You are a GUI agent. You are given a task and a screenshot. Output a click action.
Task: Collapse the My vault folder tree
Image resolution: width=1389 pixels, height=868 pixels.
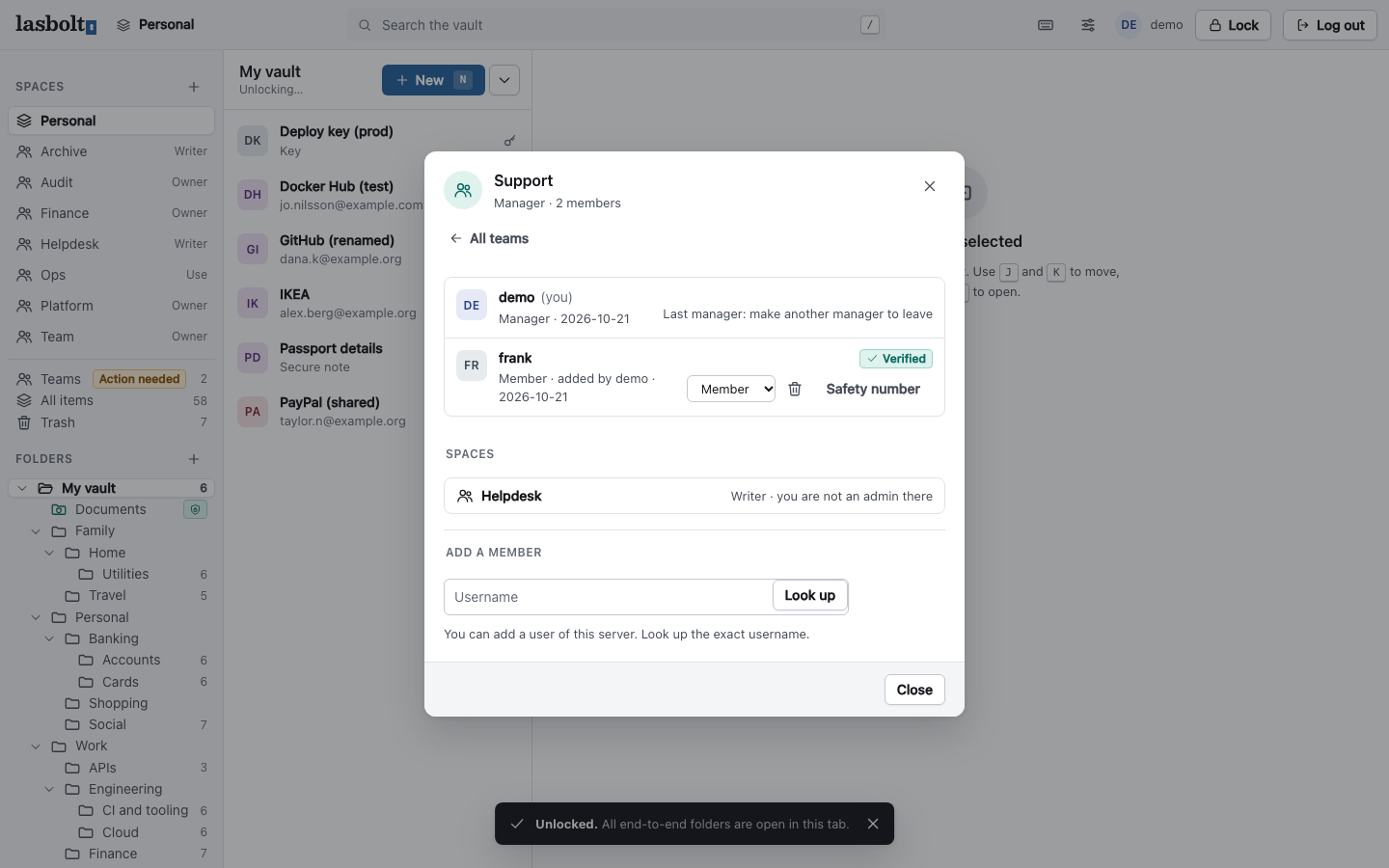point(22,488)
